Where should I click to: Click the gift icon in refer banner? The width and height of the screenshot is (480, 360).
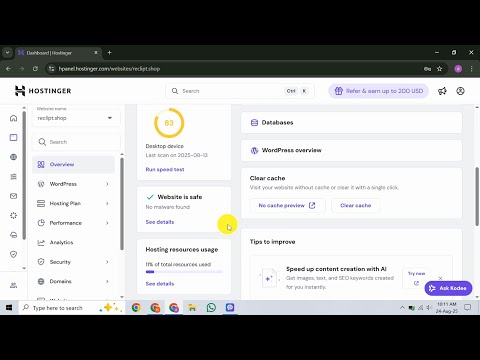(338, 91)
